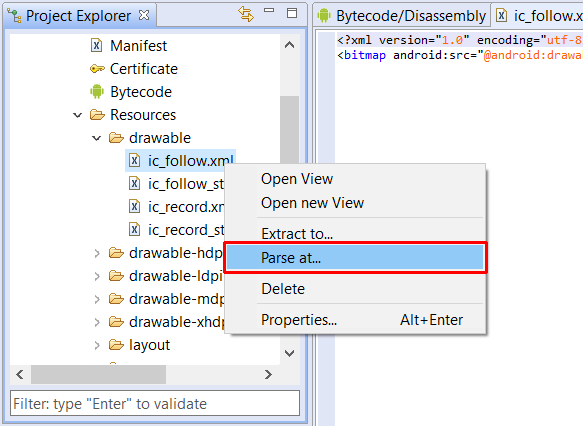Collapse the Resources folder
583x426 pixels.
coord(77,115)
